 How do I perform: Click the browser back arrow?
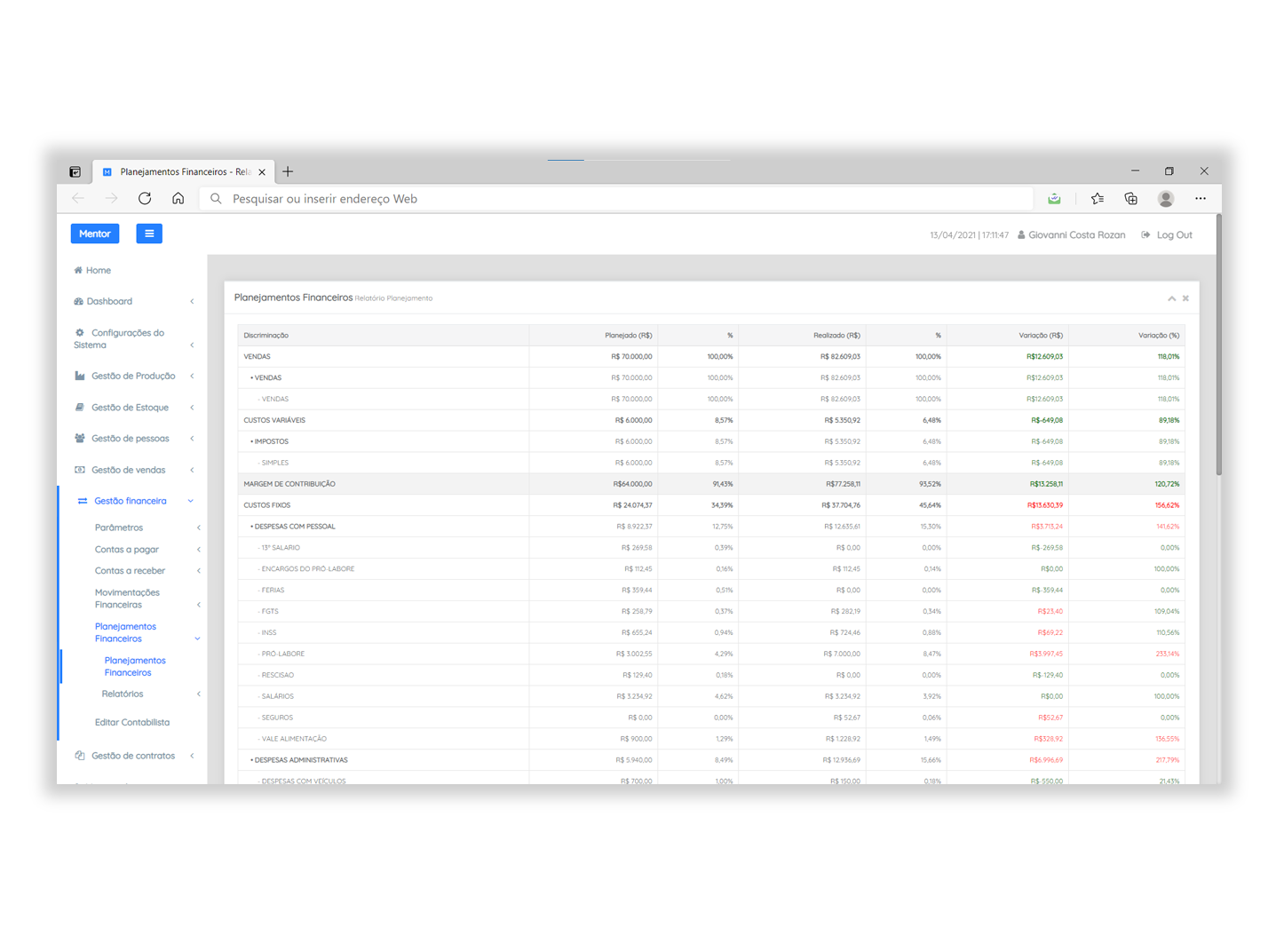[78, 199]
